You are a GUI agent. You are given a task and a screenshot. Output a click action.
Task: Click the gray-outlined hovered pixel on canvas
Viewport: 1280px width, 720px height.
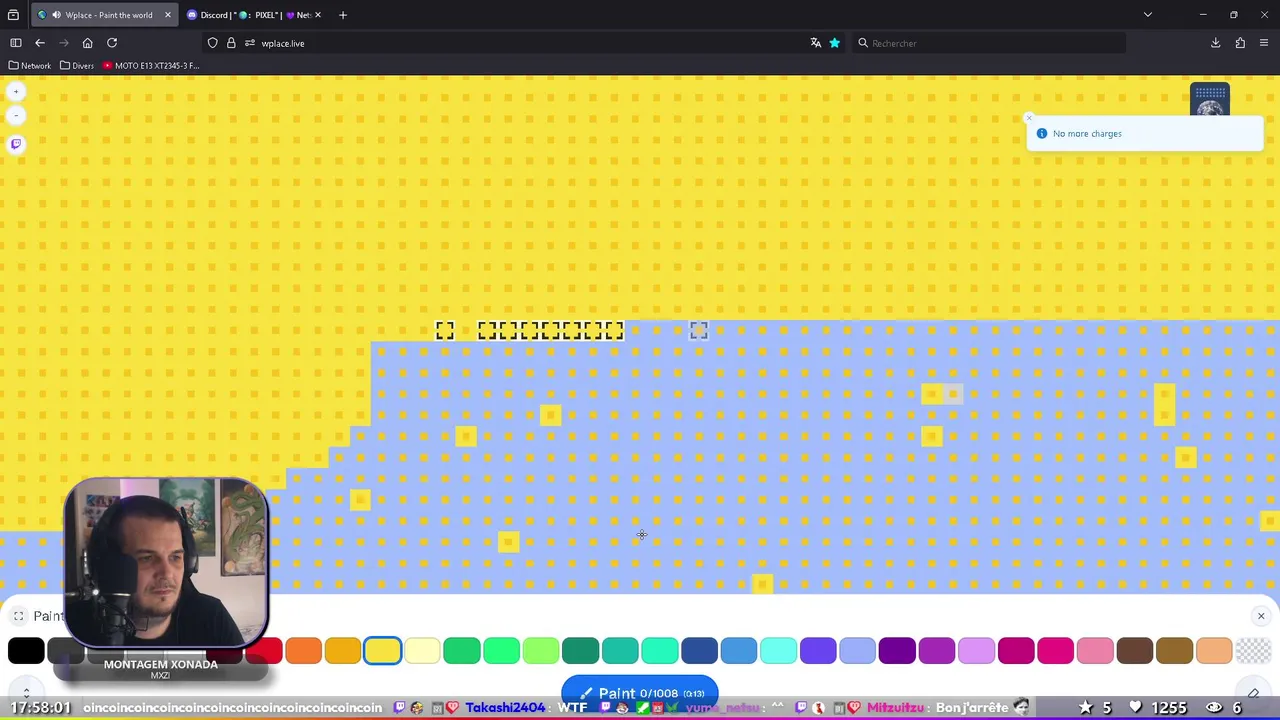coord(699,331)
